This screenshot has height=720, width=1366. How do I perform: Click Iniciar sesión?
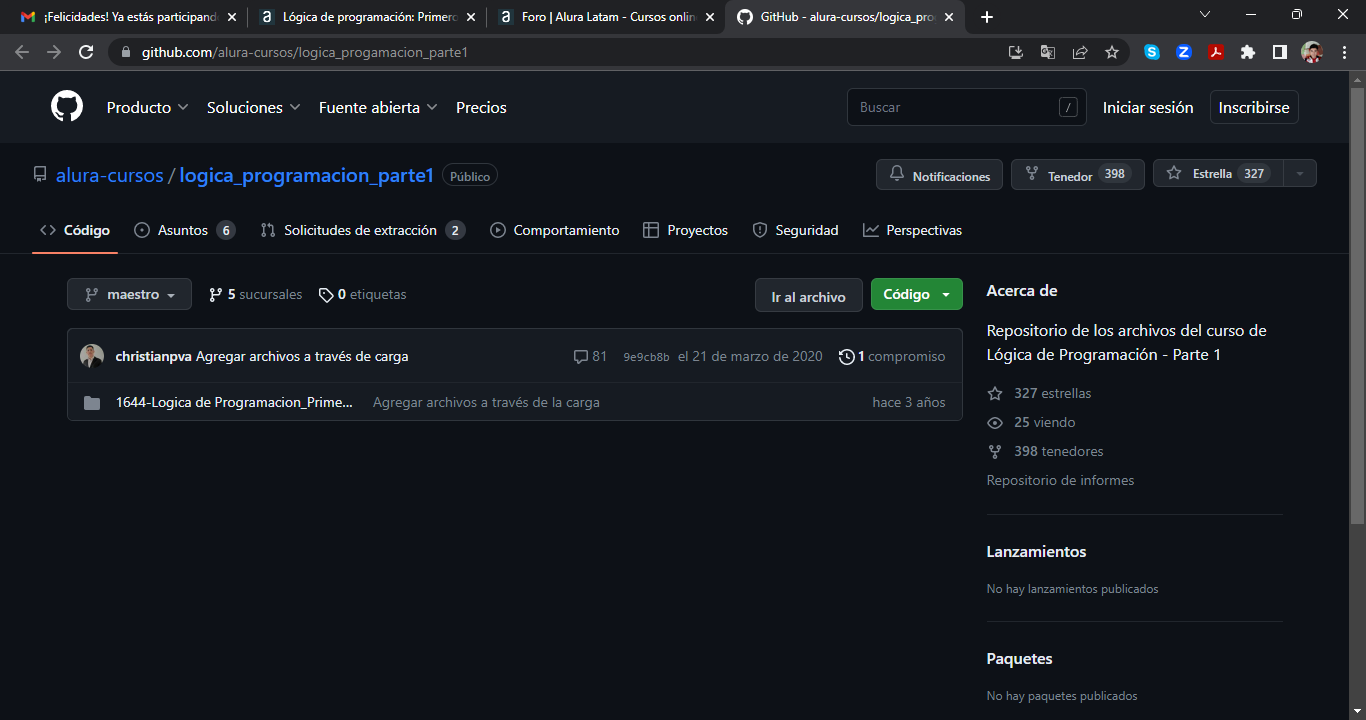click(1148, 107)
